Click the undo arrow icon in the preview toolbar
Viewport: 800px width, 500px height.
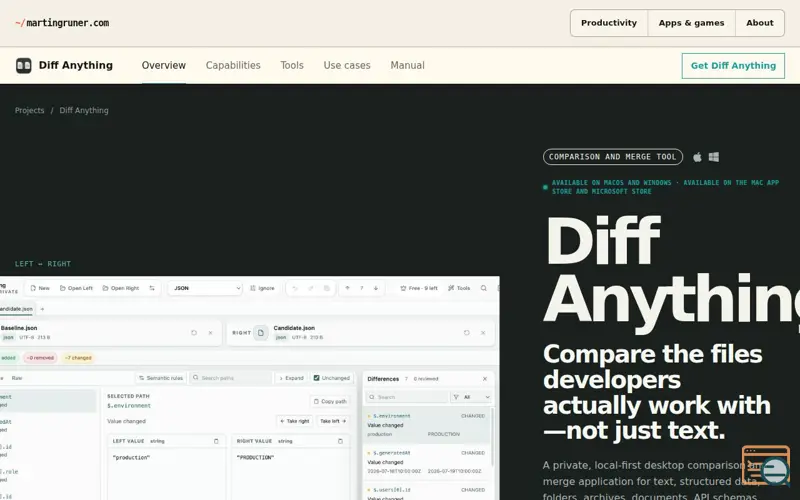pyautogui.click(x=295, y=288)
